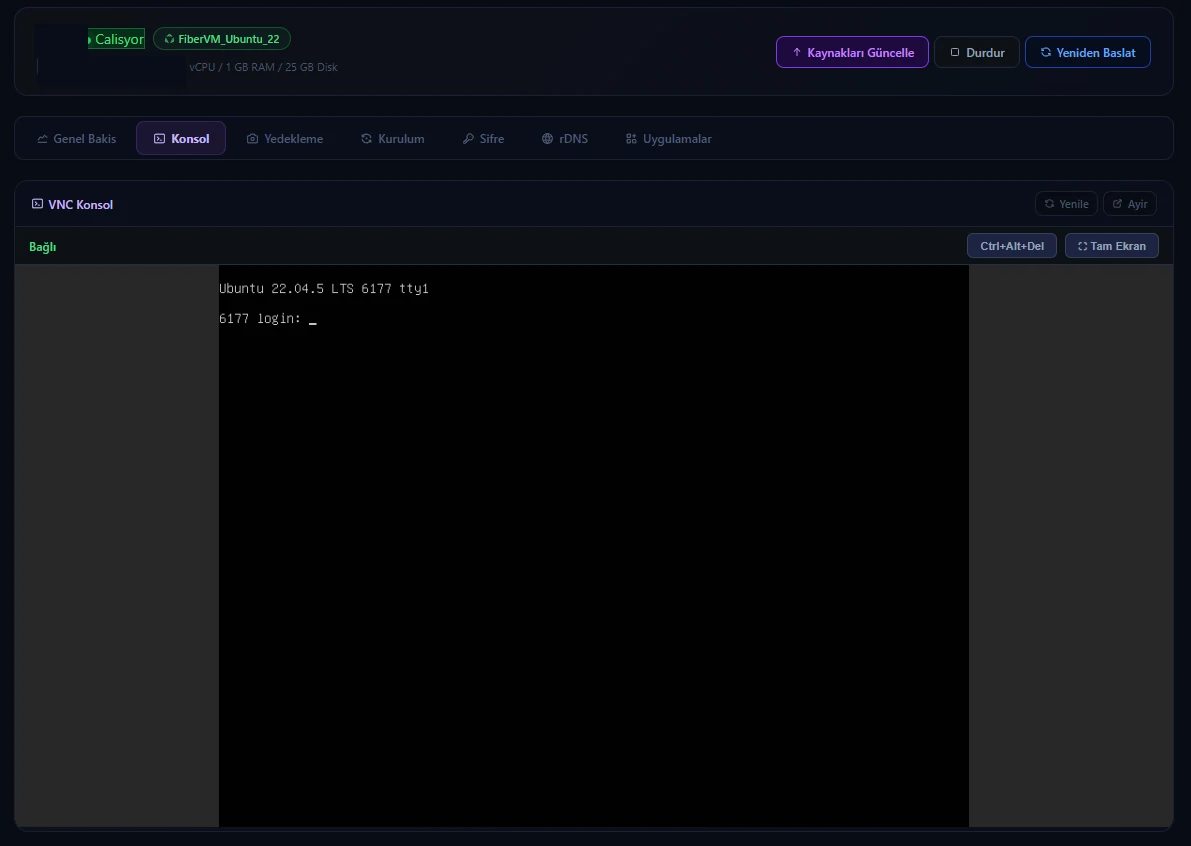Click the terminal icon beside VNC Konsol heading

37,204
